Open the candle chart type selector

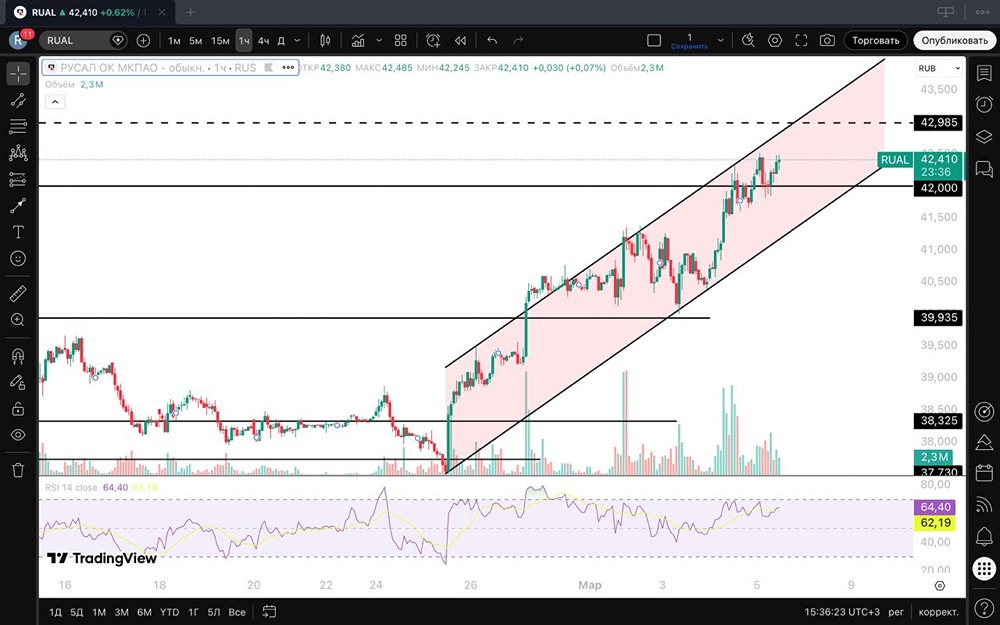[x=325, y=41]
